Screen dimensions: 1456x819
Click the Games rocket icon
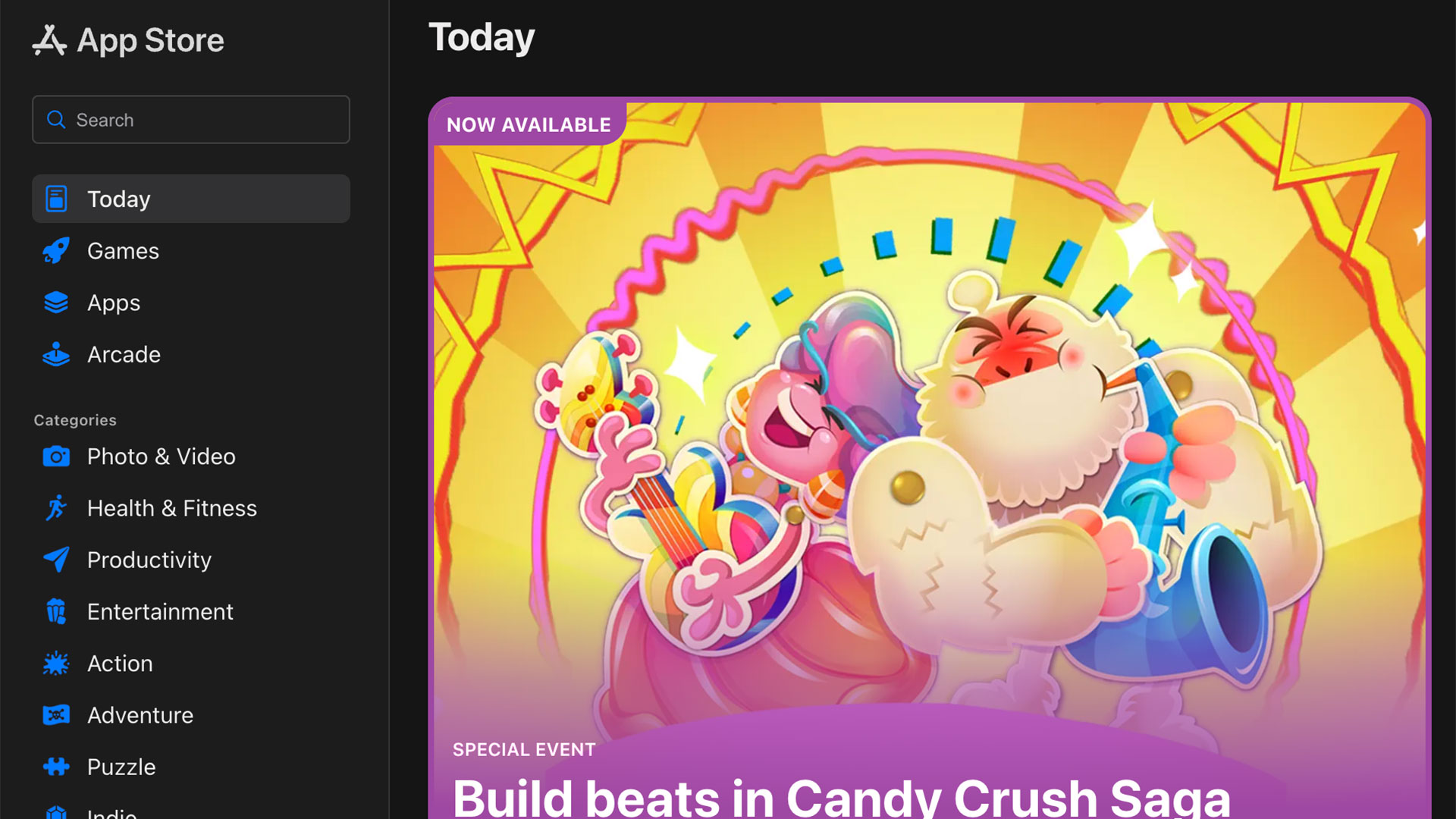pos(56,251)
